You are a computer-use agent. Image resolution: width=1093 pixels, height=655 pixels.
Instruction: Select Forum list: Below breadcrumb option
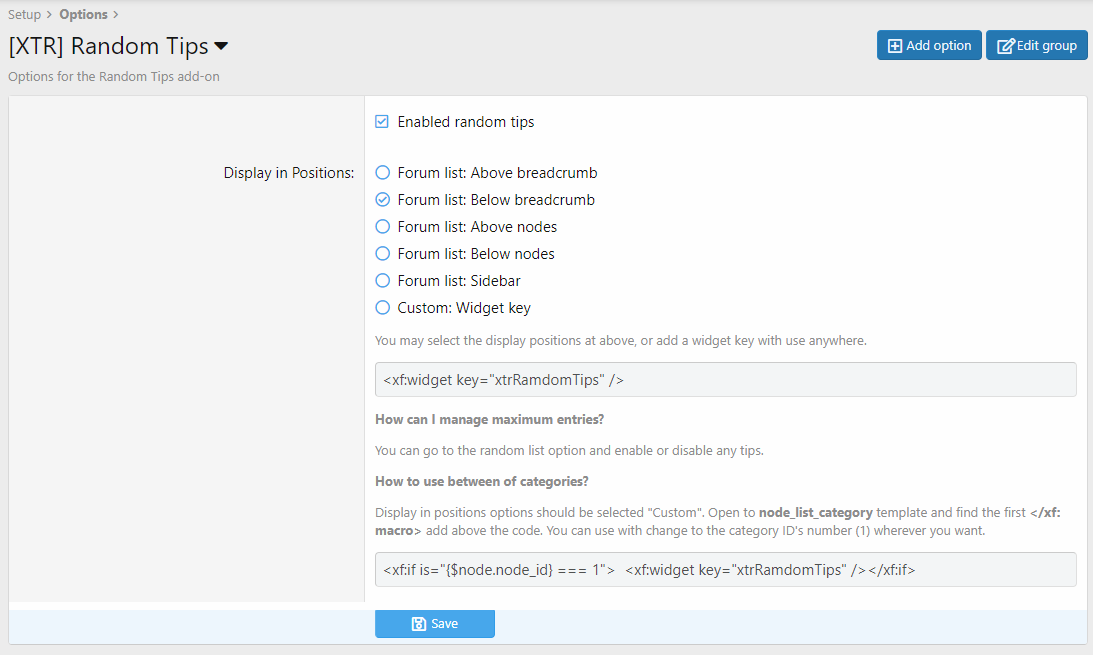coord(382,200)
